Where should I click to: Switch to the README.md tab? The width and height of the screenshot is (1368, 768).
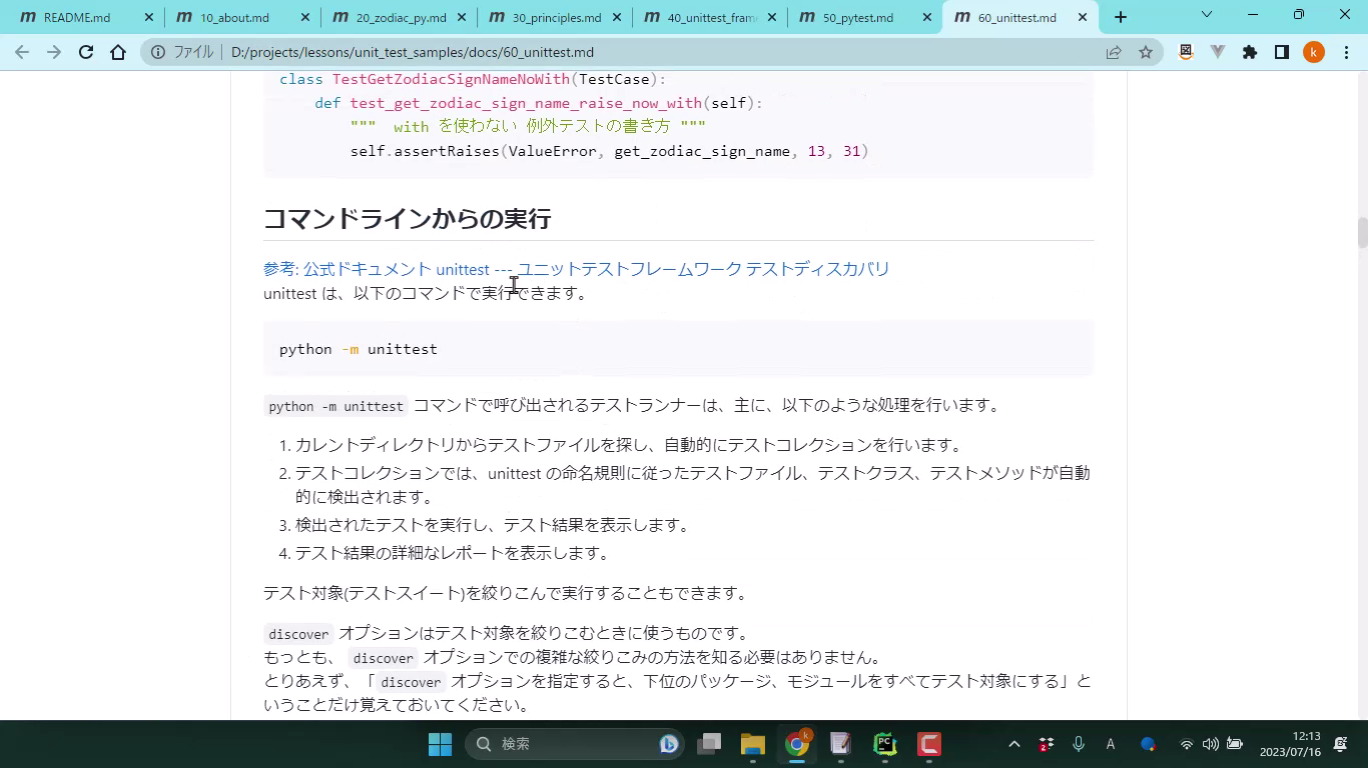[x=76, y=17]
